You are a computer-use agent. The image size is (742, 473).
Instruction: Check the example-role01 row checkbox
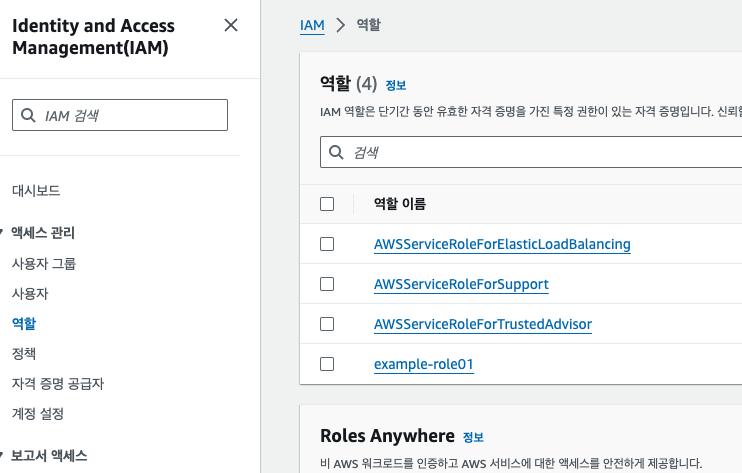coord(327,364)
